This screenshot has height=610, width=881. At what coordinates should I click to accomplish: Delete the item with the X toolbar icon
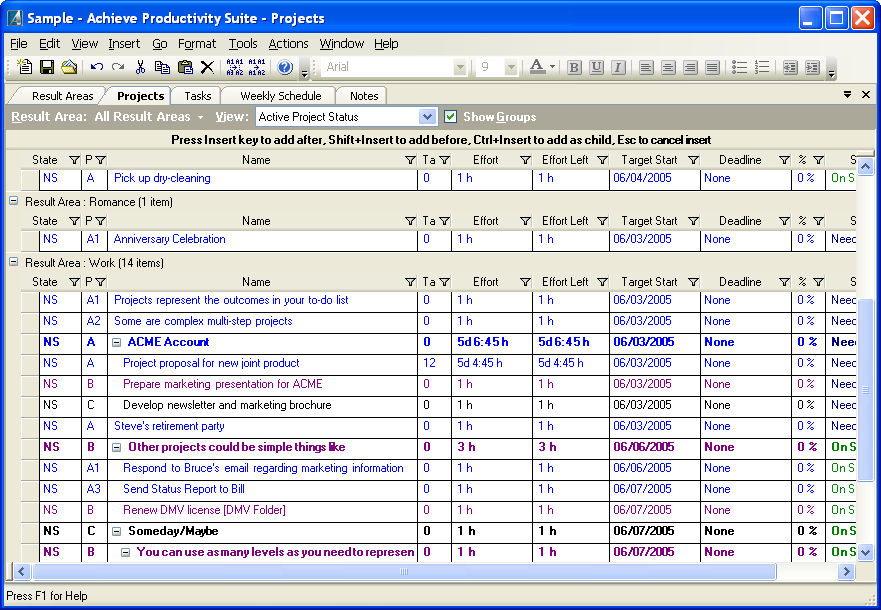pos(207,67)
